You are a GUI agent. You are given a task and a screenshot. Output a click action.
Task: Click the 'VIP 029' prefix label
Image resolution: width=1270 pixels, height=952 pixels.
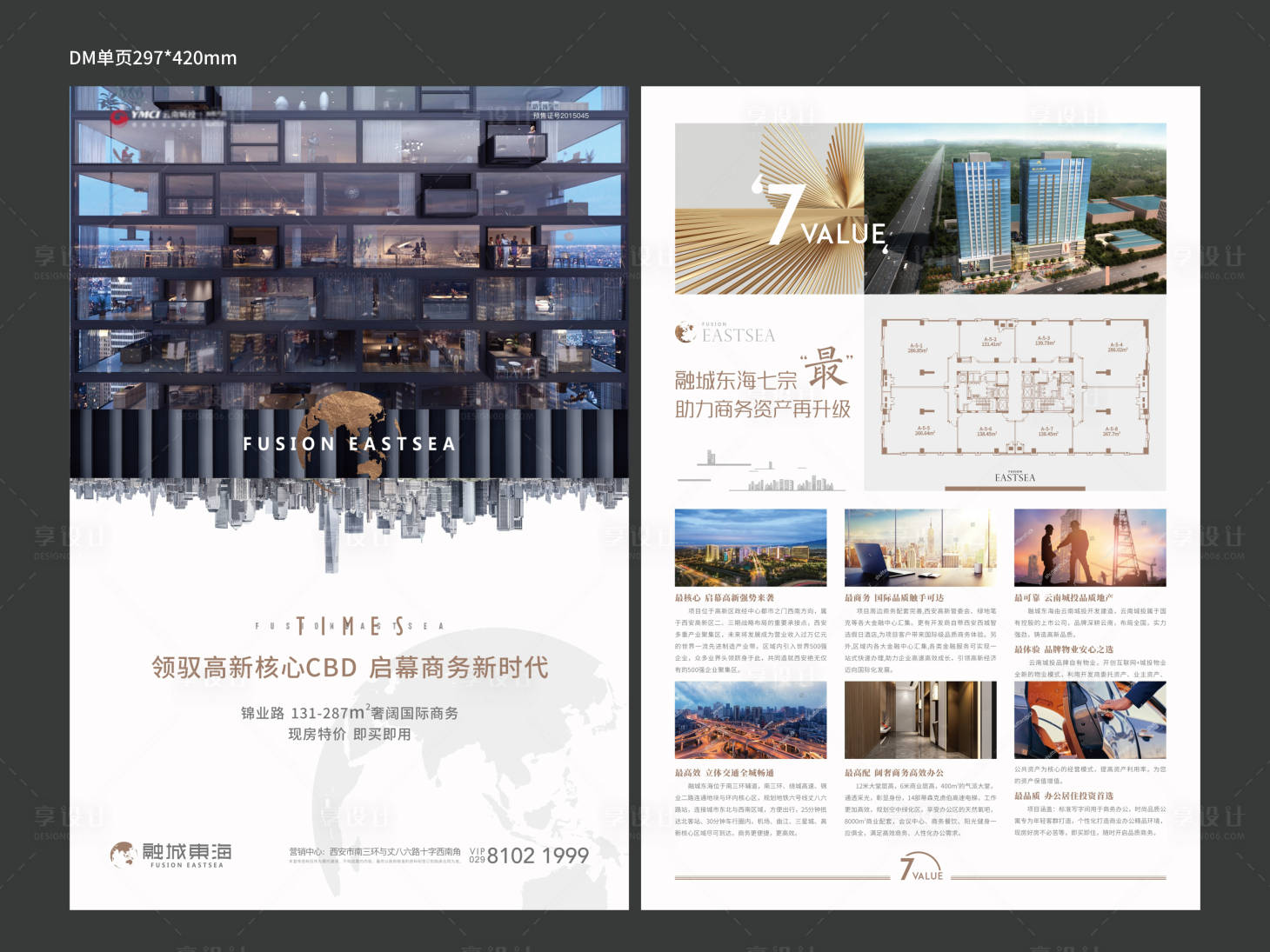[x=477, y=855]
